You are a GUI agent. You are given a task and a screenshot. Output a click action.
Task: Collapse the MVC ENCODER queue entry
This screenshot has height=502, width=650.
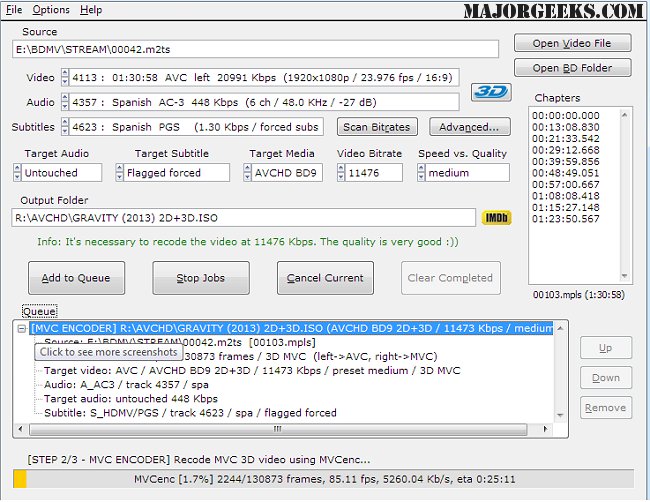22,329
